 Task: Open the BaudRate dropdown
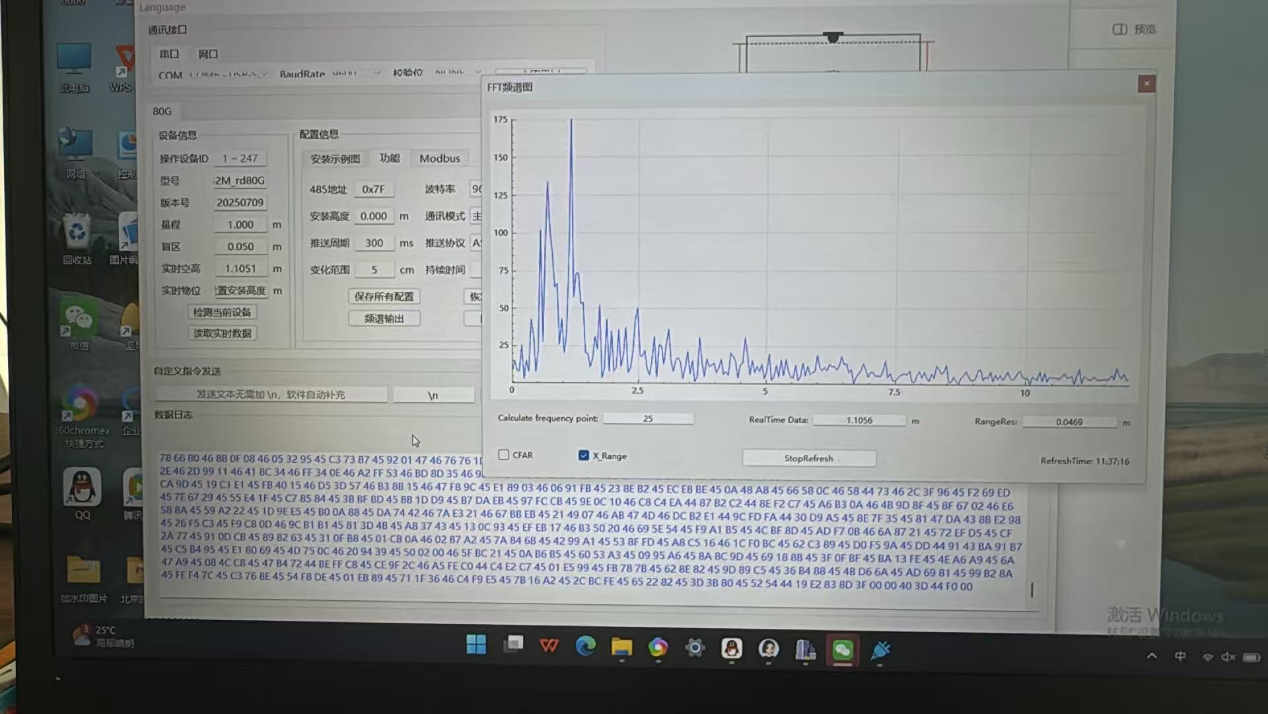tap(357, 73)
